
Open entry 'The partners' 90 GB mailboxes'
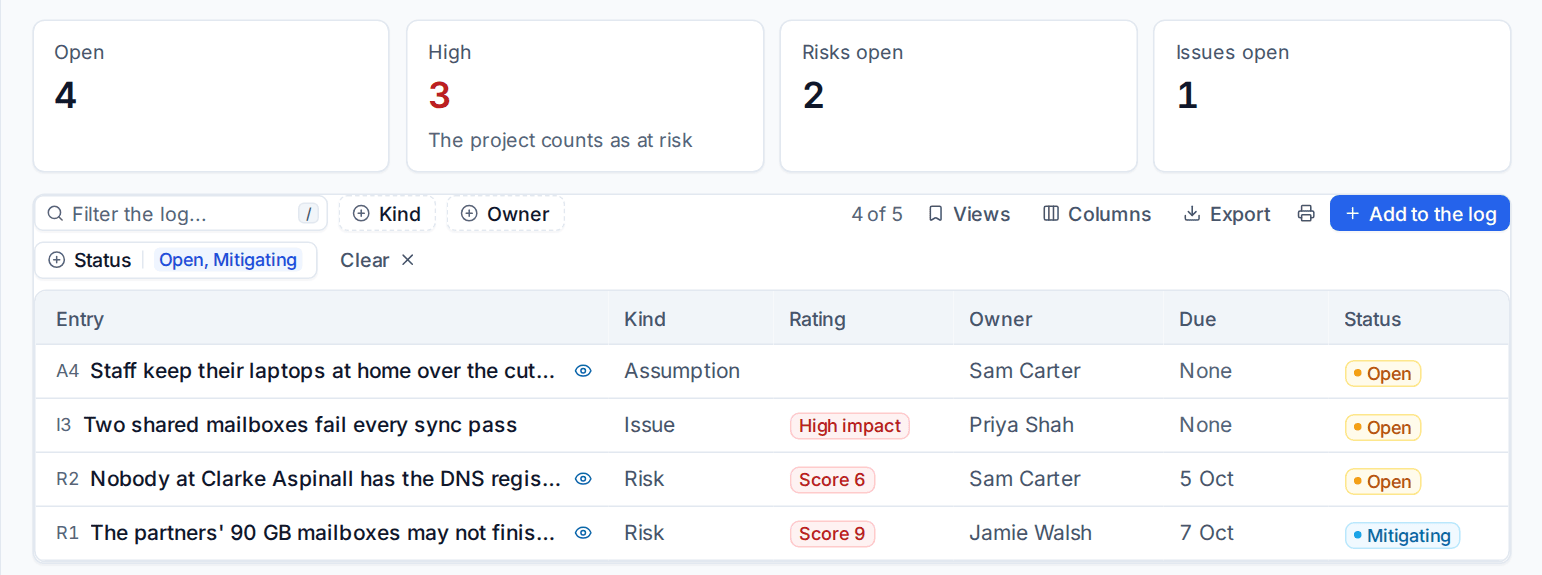point(323,533)
